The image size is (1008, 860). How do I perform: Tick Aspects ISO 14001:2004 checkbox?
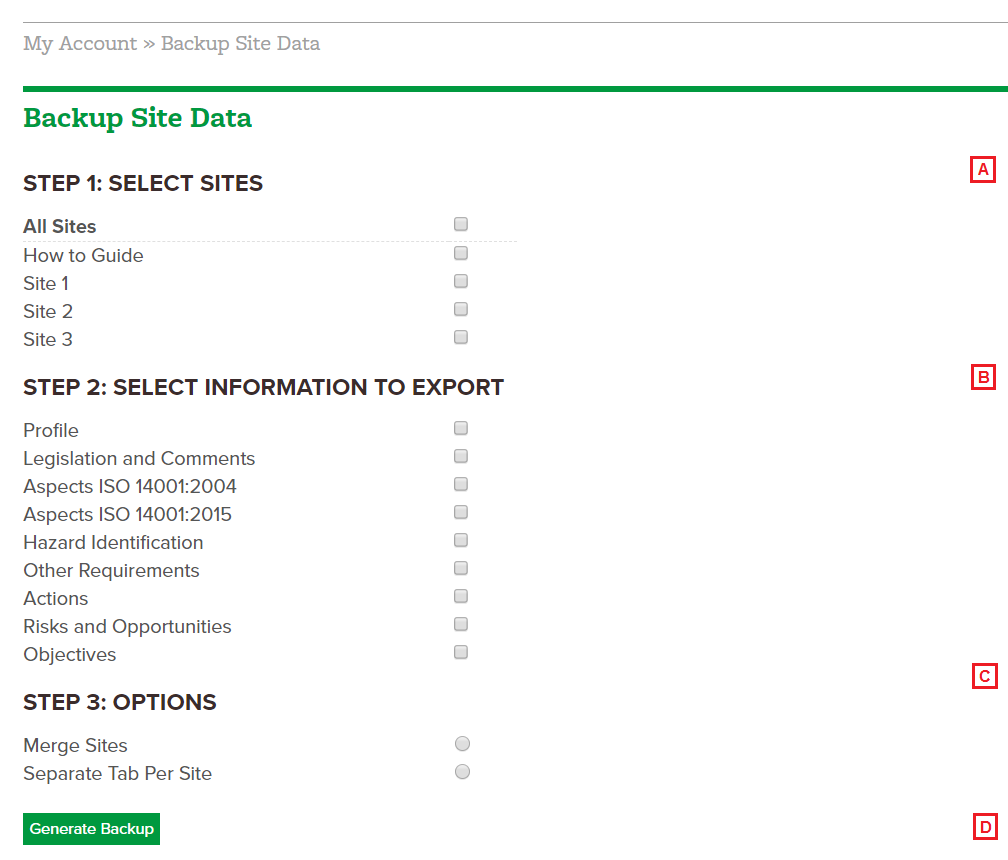click(x=461, y=484)
